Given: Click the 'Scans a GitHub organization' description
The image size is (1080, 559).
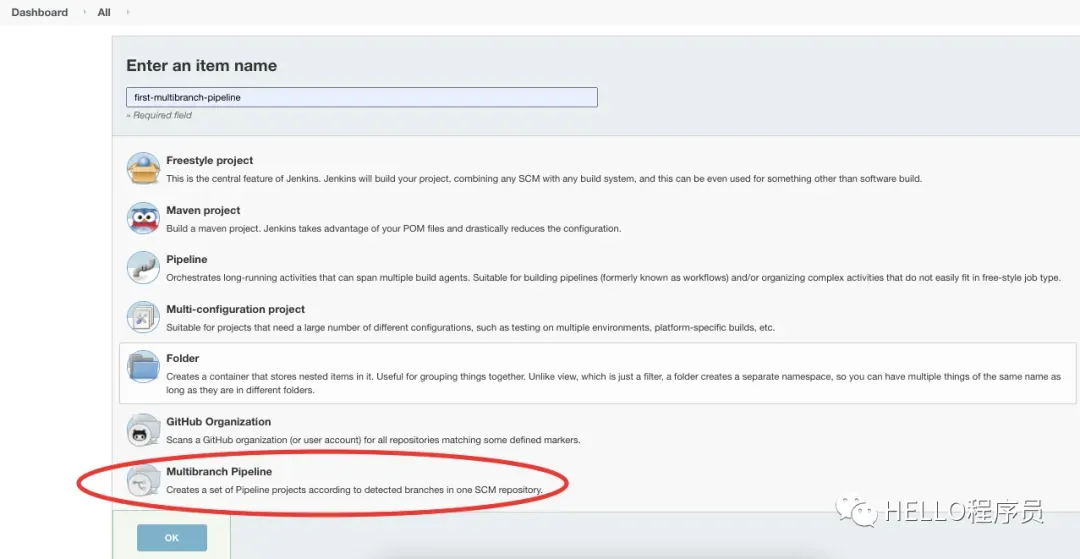Looking at the screenshot, I should [373, 440].
